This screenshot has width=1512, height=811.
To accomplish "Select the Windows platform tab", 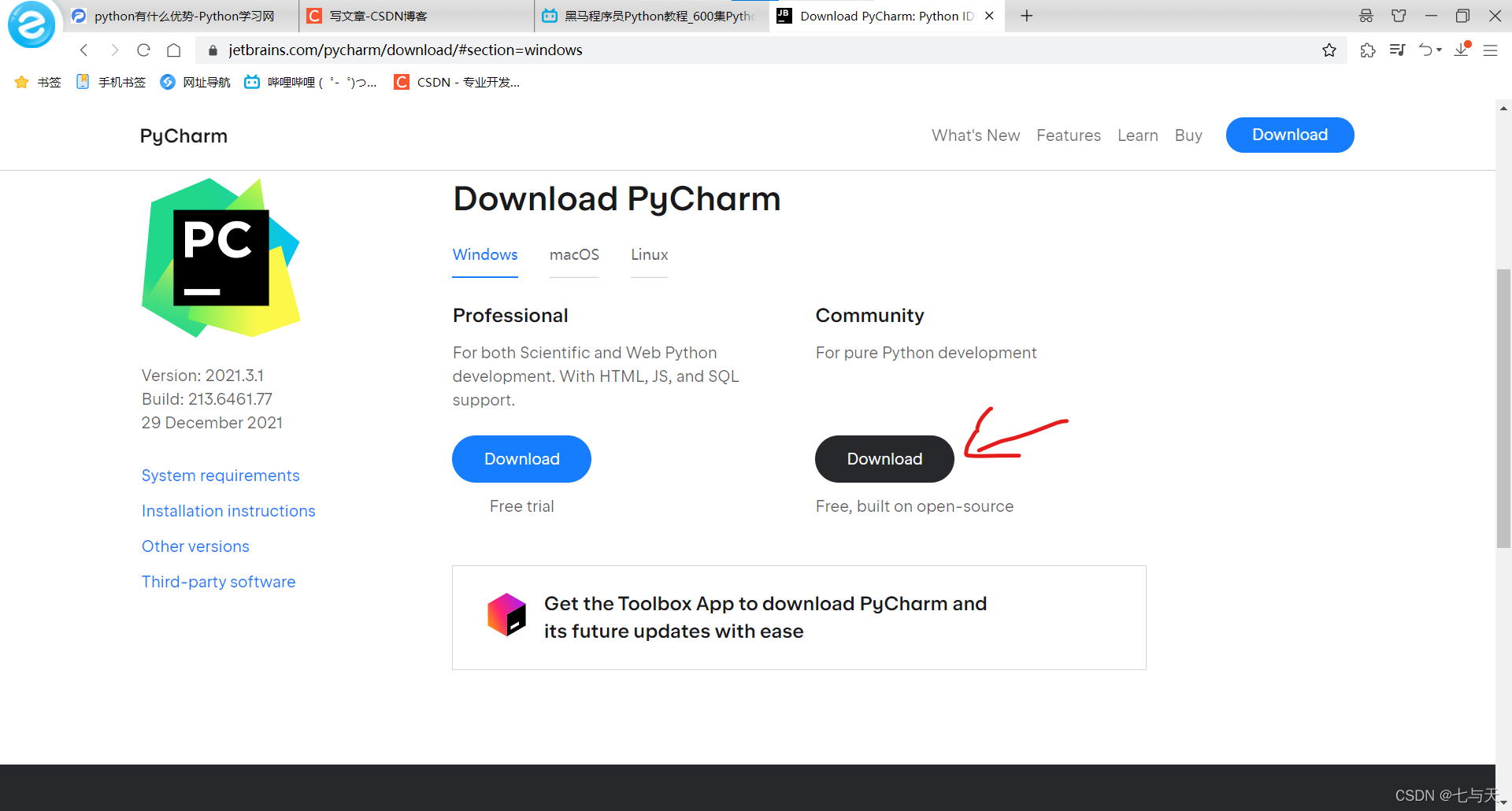I will (485, 255).
